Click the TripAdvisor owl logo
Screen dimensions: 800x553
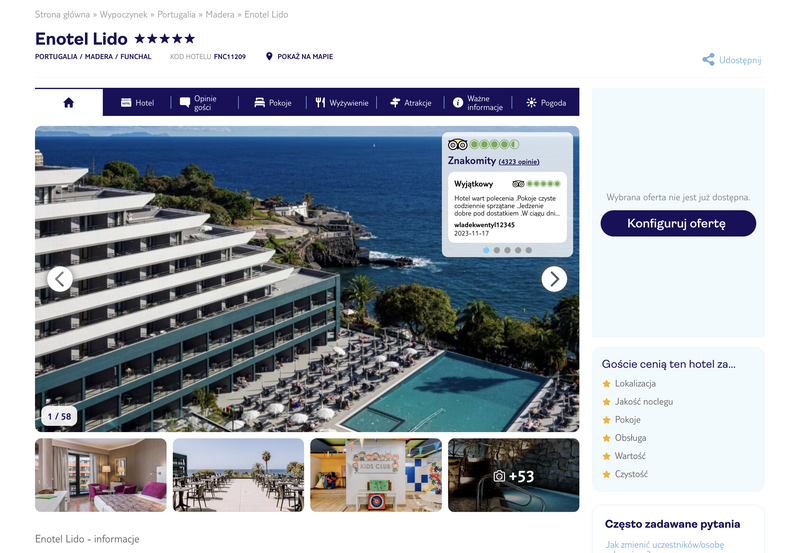click(x=457, y=144)
